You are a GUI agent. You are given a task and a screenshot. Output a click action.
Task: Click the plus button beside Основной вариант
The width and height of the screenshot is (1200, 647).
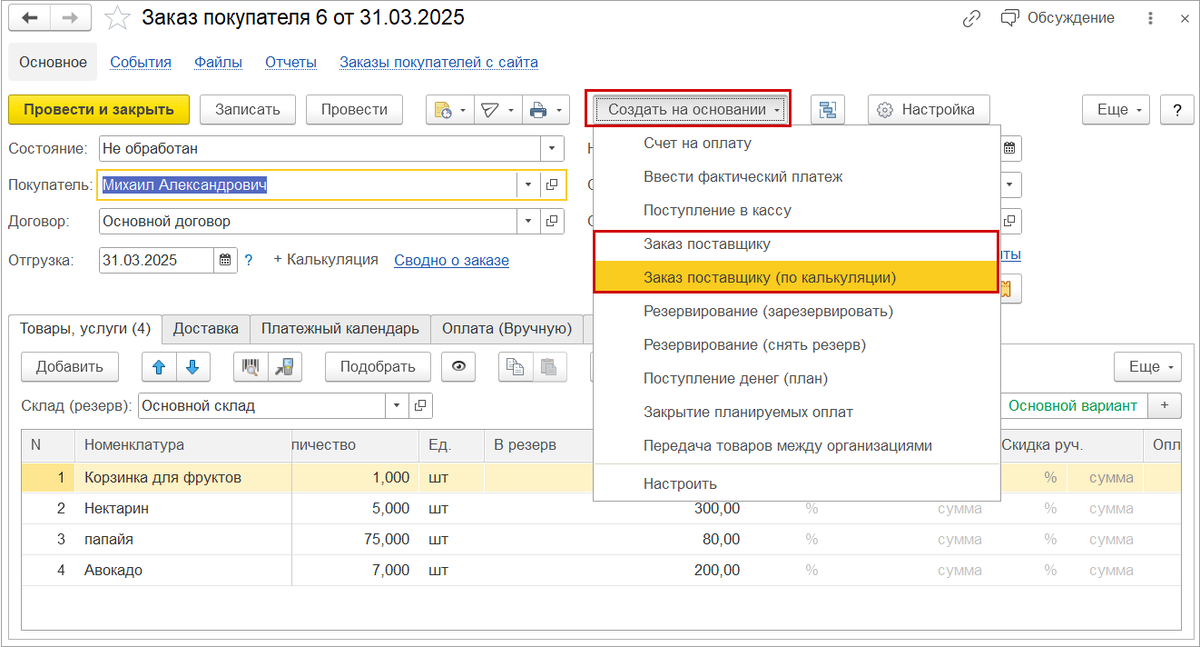tap(1164, 406)
